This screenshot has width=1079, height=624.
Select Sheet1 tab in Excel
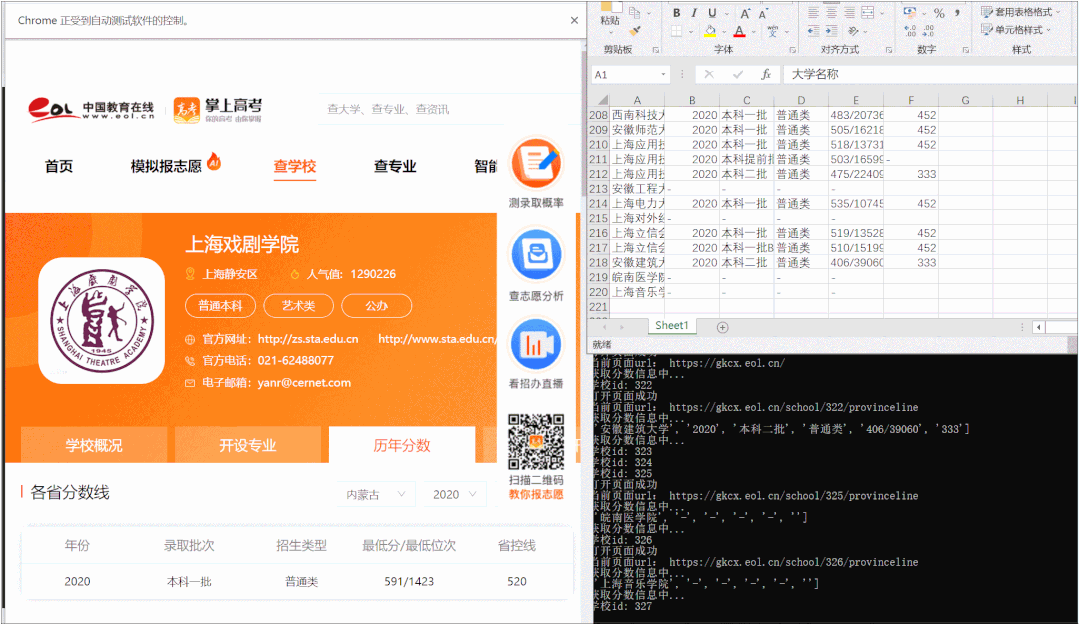pyautogui.click(x=672, y=325)
